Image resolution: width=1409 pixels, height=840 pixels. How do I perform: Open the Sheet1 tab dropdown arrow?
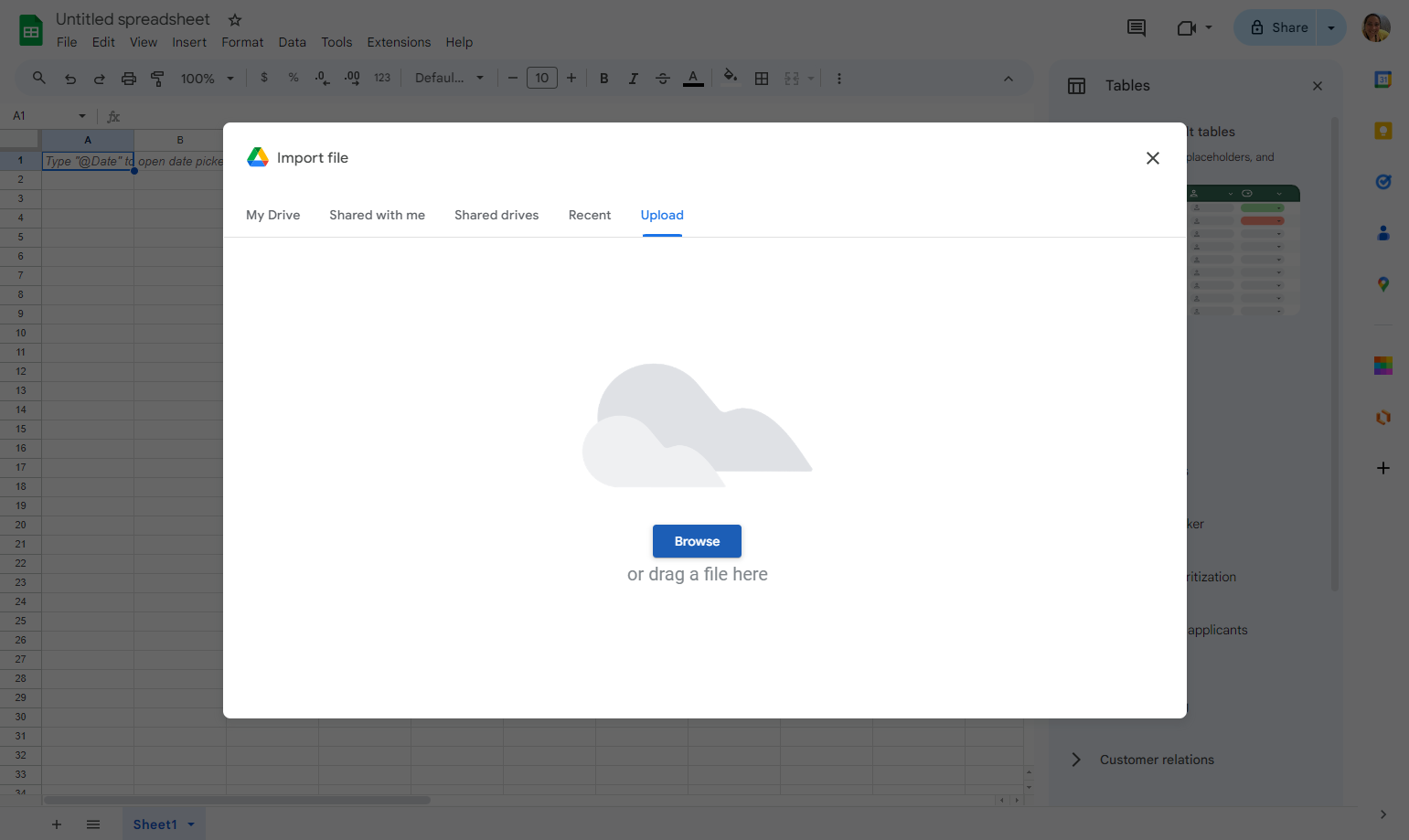point(191,824)
